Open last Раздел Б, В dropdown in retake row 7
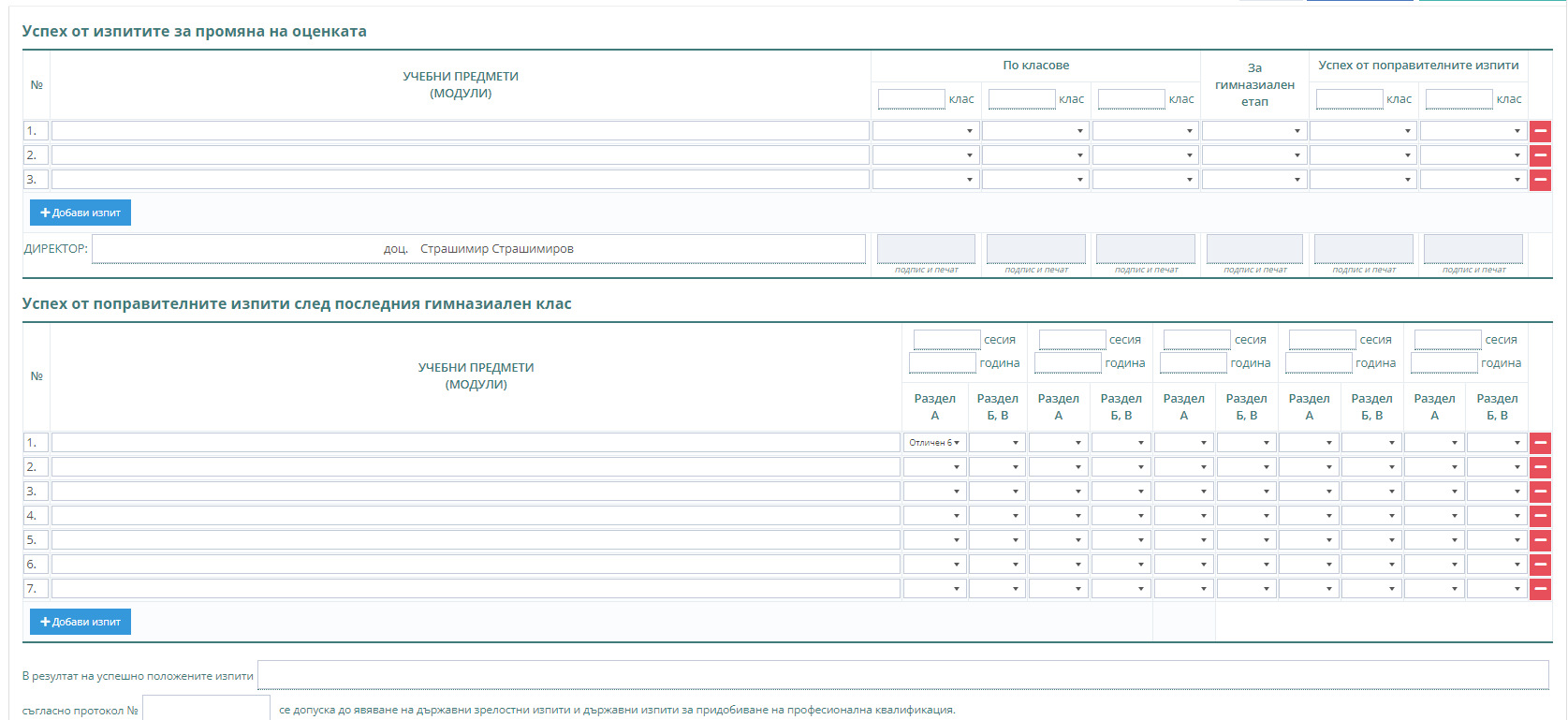The width and height of the screenshot is (1568, 720). coord(1497,589)
